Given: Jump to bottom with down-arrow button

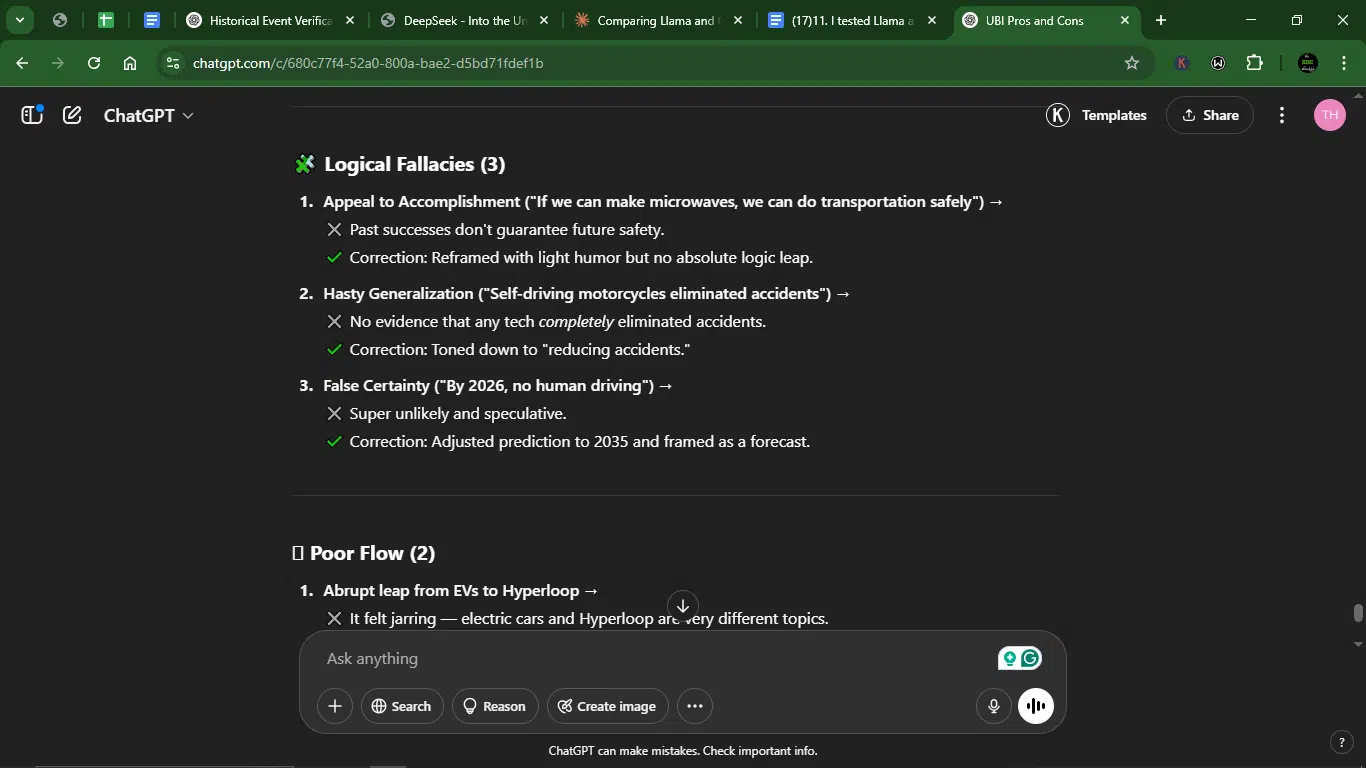Looking at the screenshot, I should point(683,605).
